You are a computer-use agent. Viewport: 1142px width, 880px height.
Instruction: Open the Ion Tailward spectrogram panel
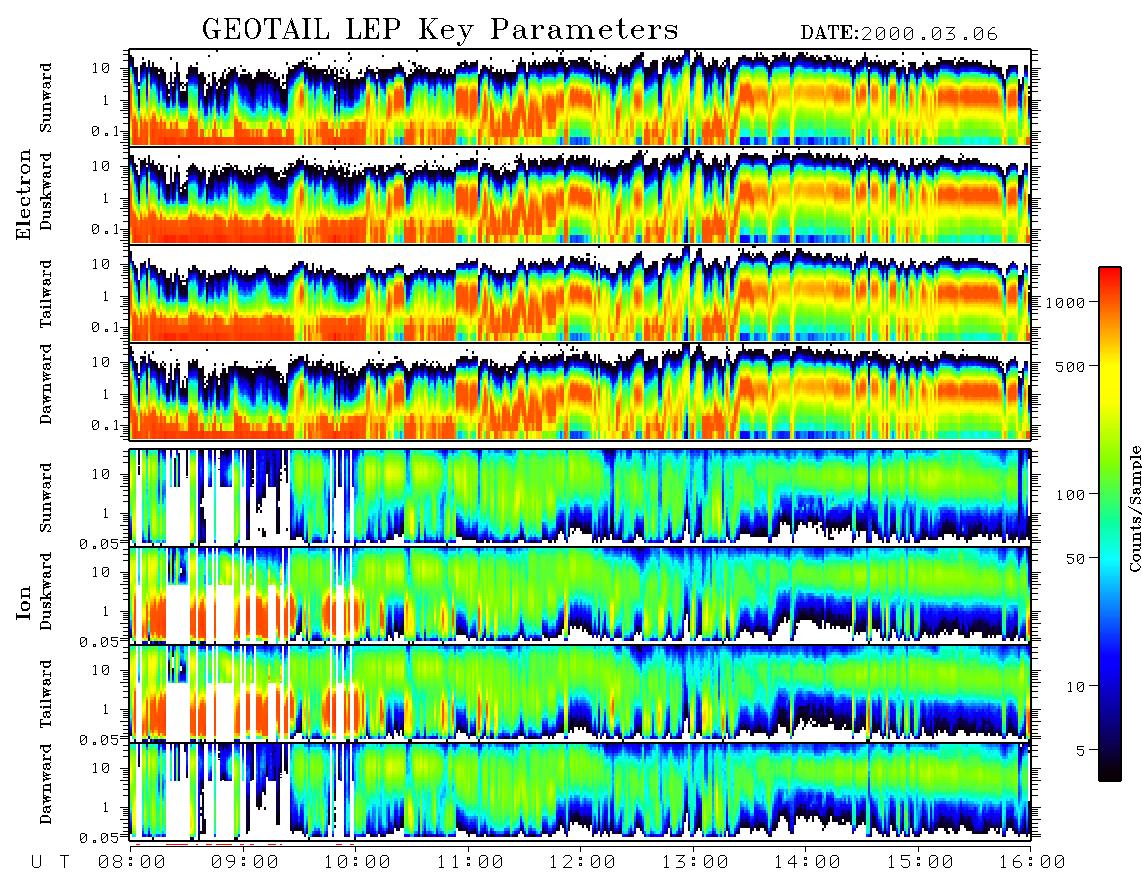580,693
